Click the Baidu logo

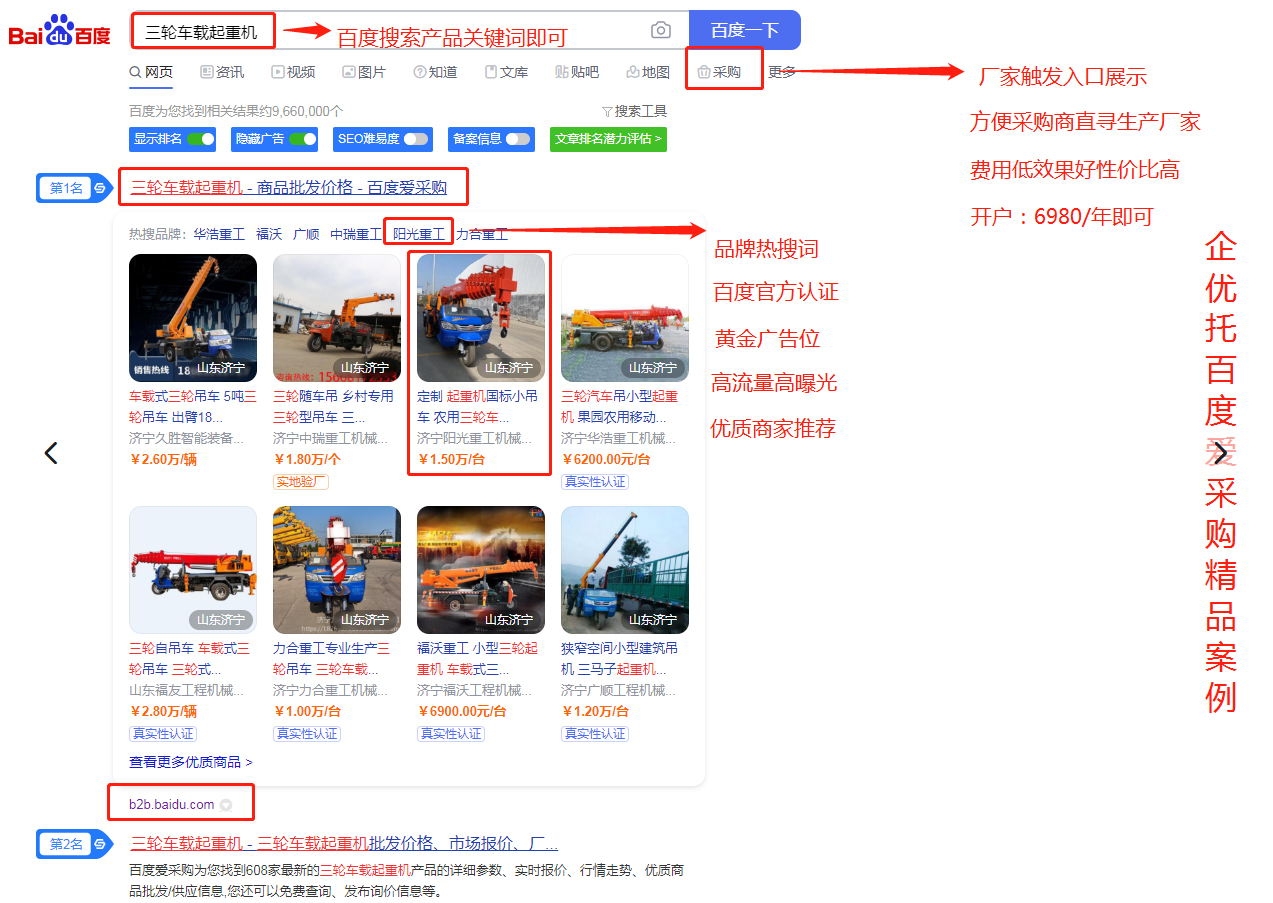pos(60,31)
